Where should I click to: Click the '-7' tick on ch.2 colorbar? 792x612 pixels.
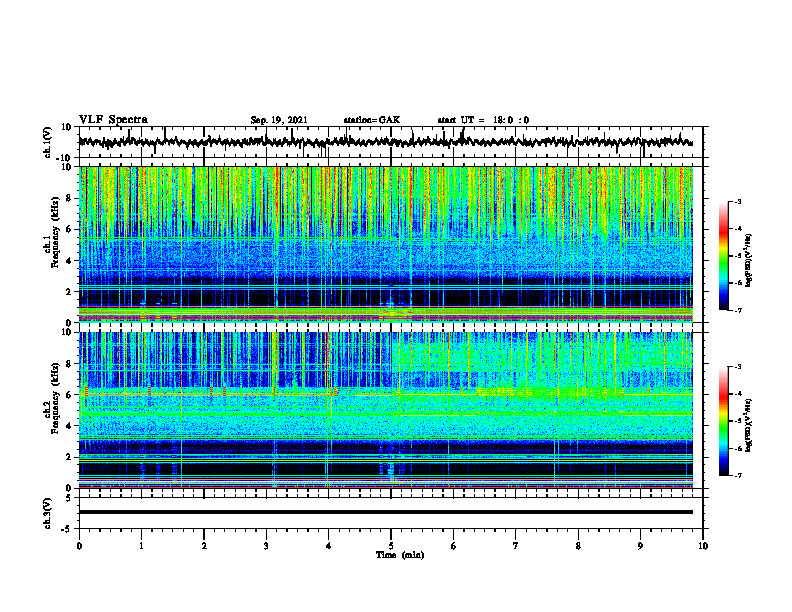tap(737, 475)
